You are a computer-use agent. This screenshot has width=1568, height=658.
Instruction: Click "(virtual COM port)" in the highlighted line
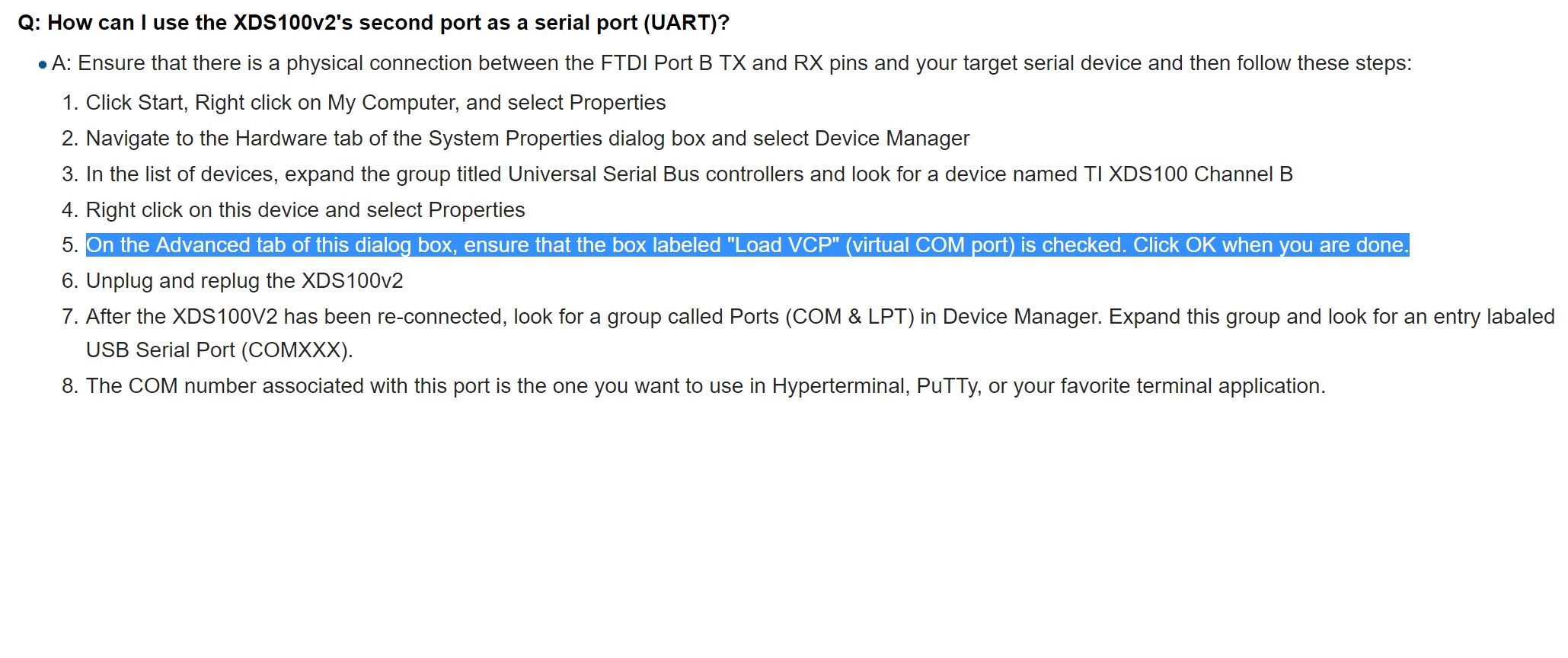pos(930,245)
